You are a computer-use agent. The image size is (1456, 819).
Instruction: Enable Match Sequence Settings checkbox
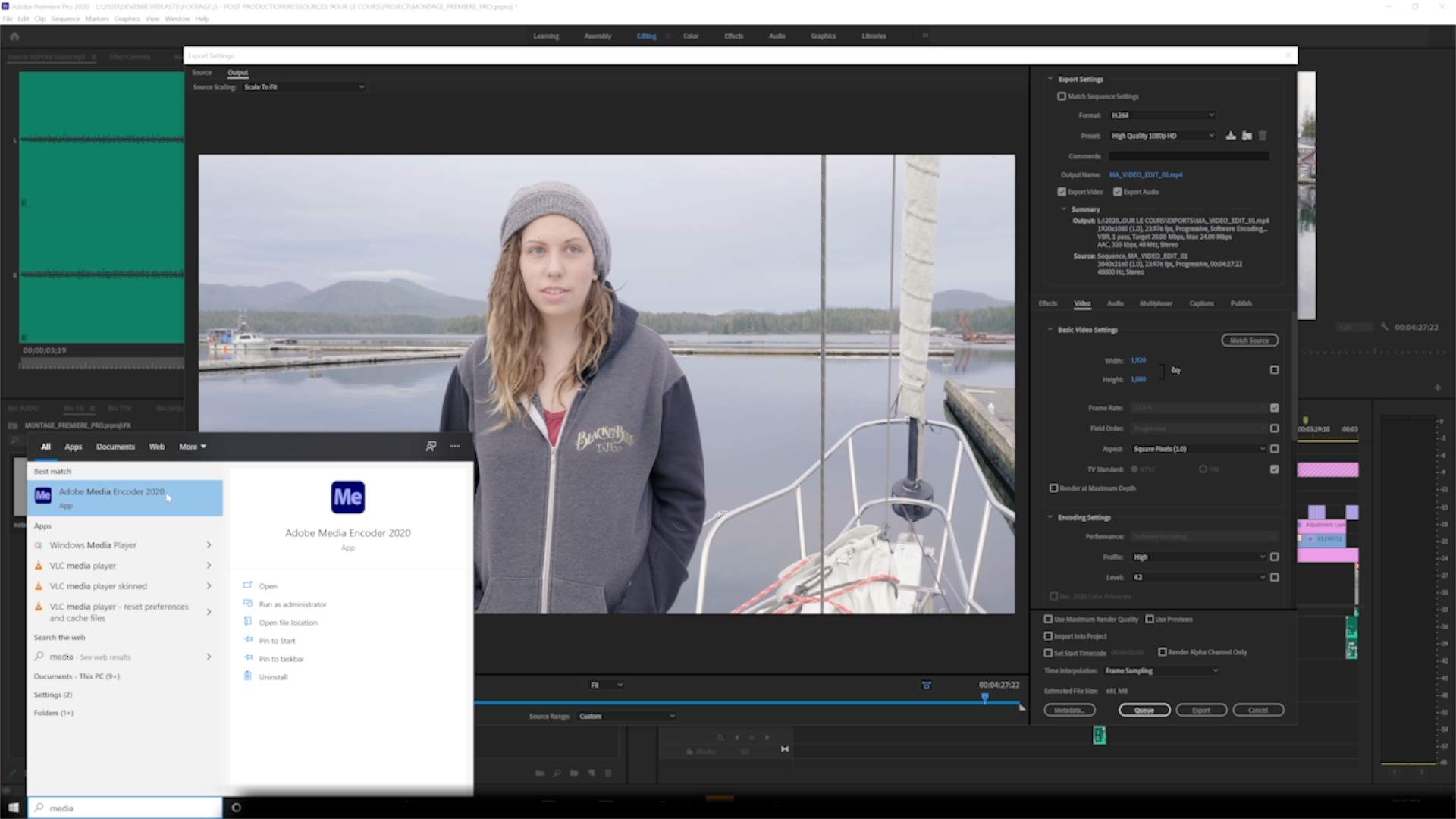(1062, 96)
